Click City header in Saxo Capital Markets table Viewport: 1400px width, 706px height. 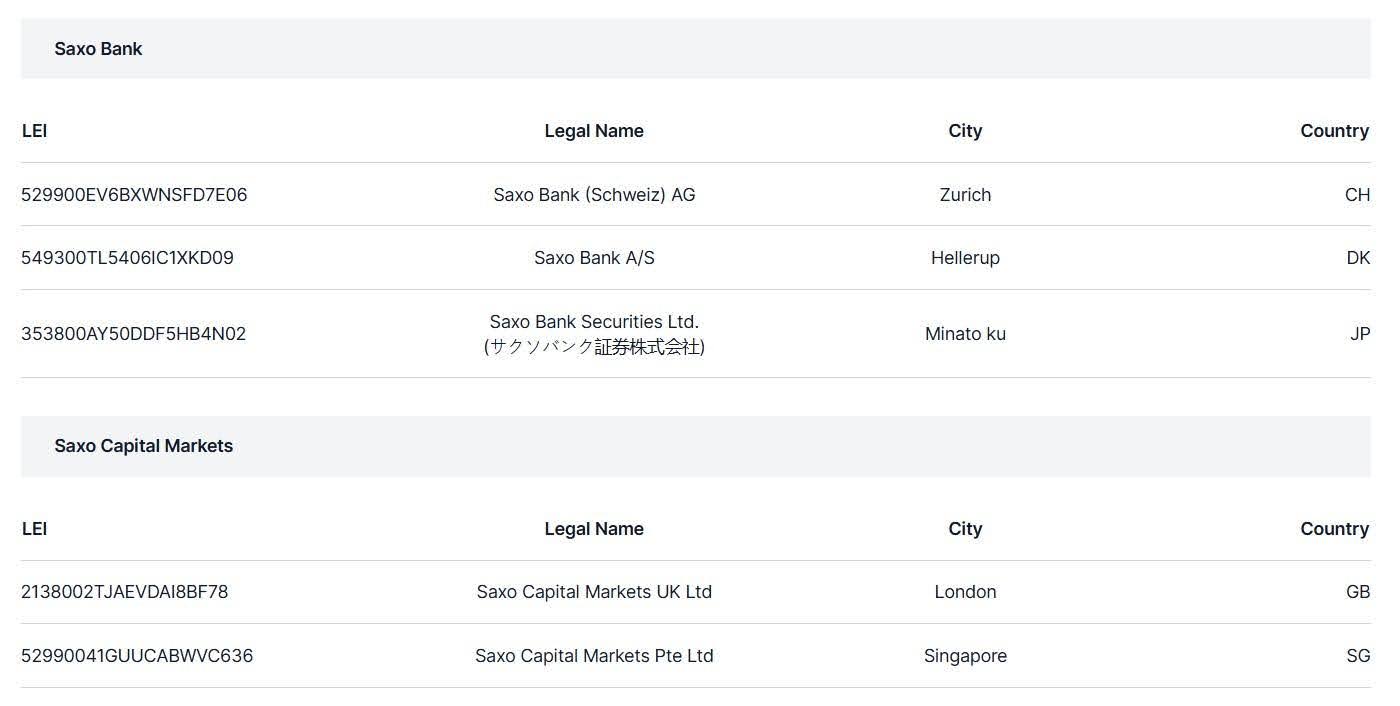[965, 529]
